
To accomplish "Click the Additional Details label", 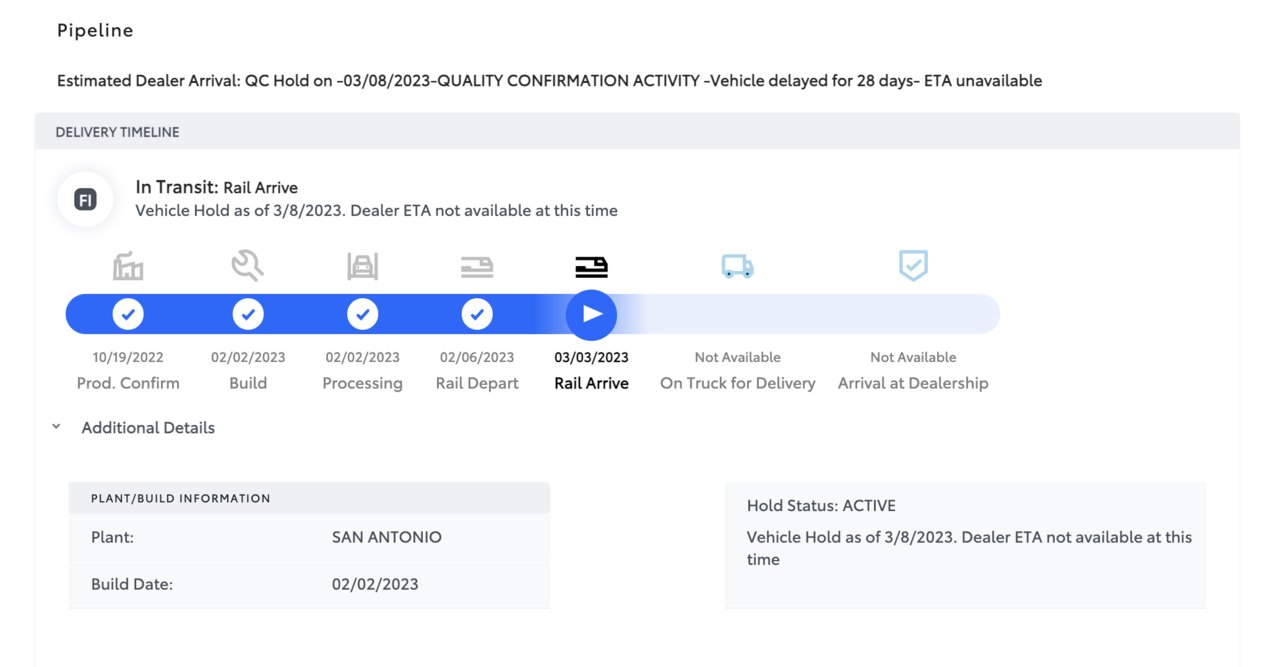I will click(x=148, y=428).
